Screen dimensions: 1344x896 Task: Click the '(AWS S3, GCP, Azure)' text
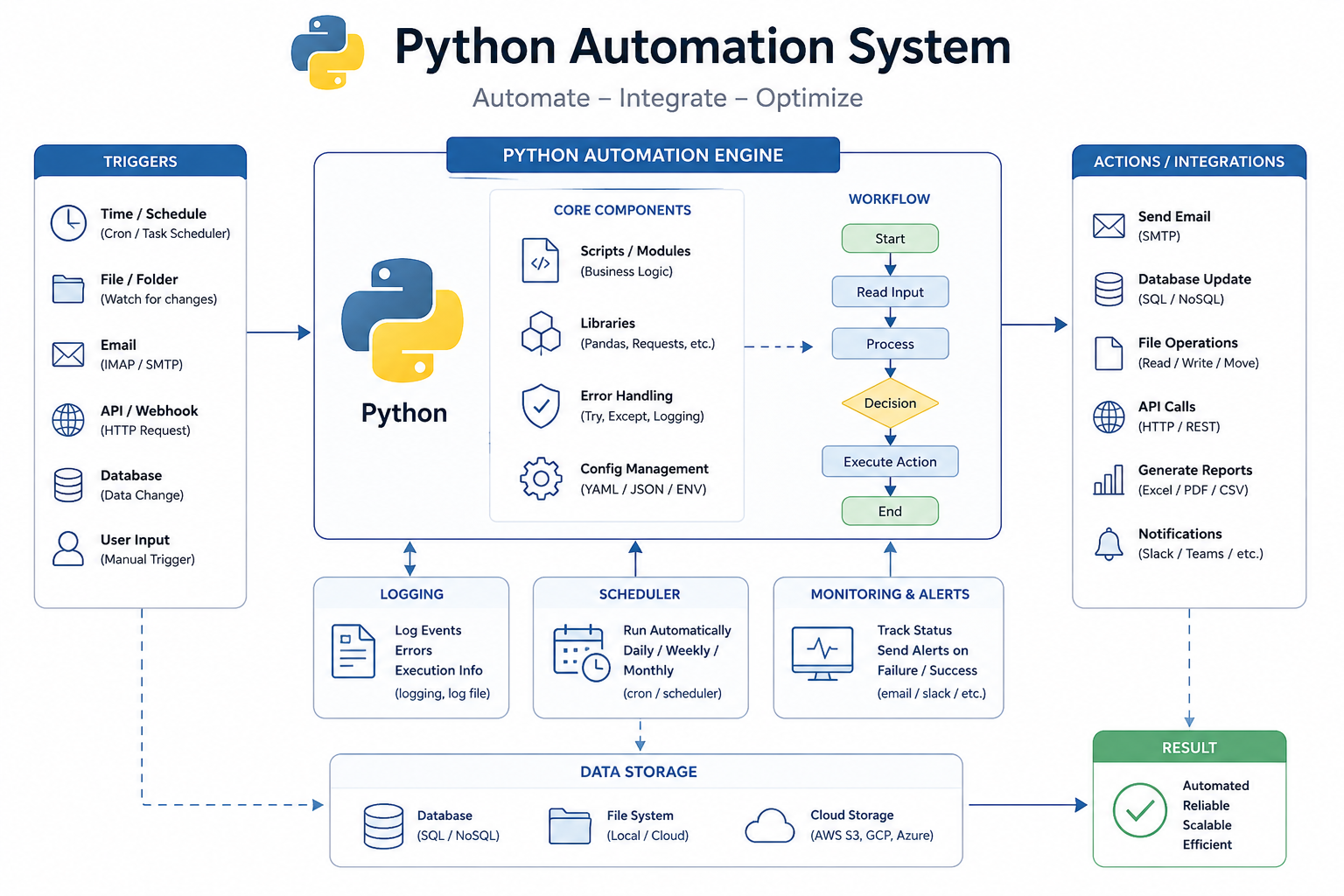pos(871,836)
